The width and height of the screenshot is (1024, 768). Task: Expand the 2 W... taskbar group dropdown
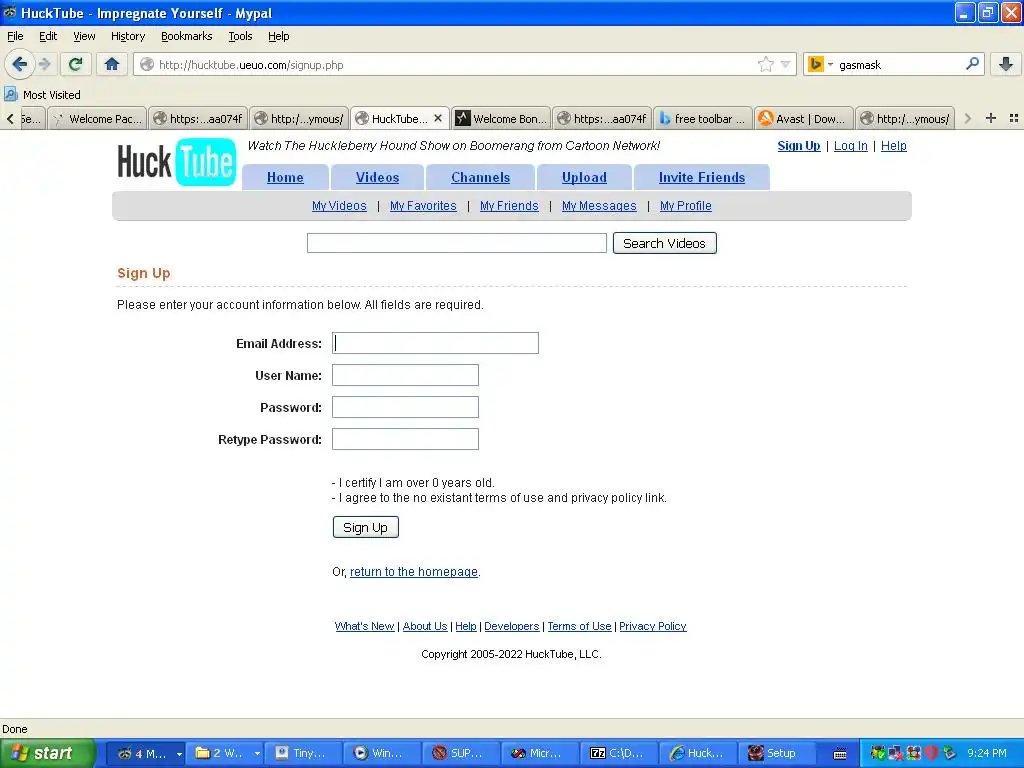(x=257, y=754)
